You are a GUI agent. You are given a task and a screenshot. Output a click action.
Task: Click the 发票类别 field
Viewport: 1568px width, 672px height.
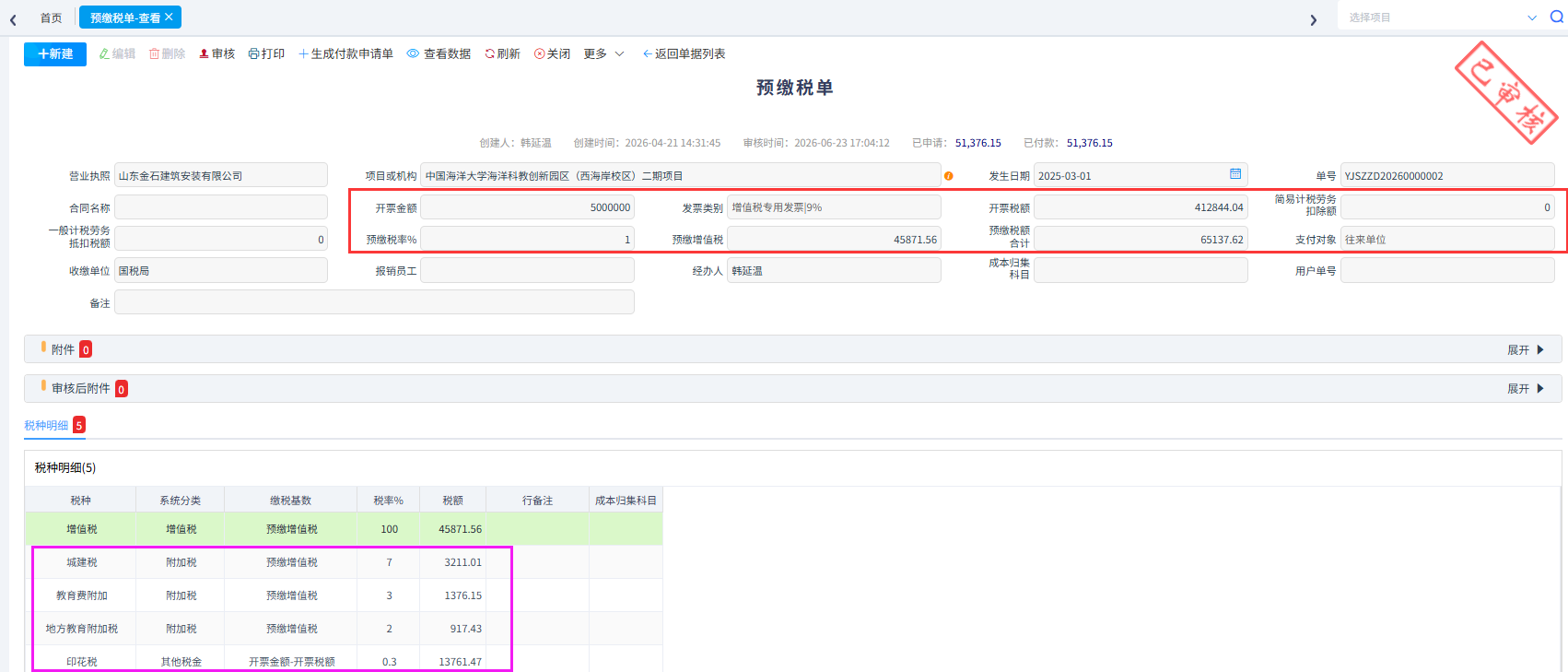(834, 207)
